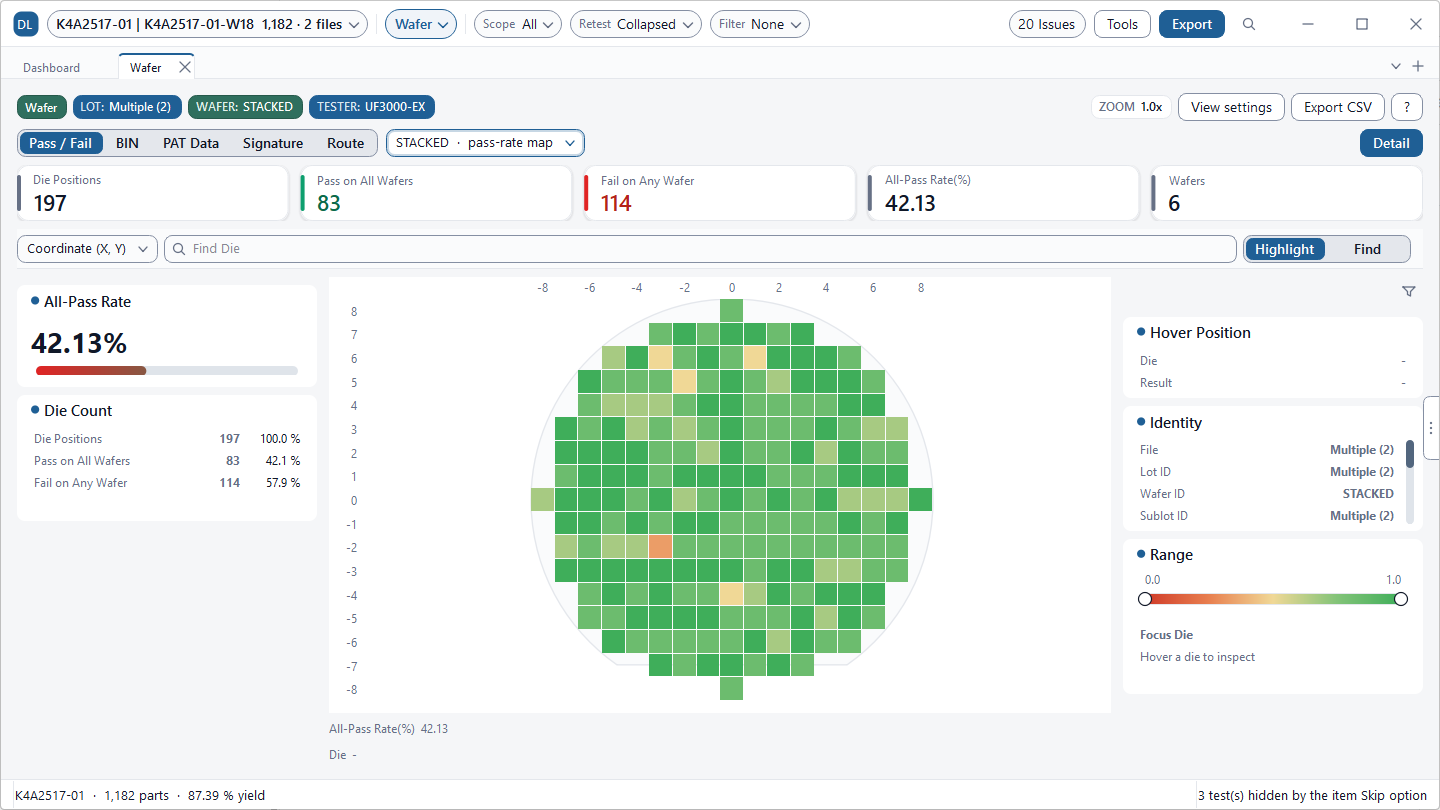The image size is (1440, 810).
Task: Click the Fail on Any Wafer card
Action: [719, 193]
